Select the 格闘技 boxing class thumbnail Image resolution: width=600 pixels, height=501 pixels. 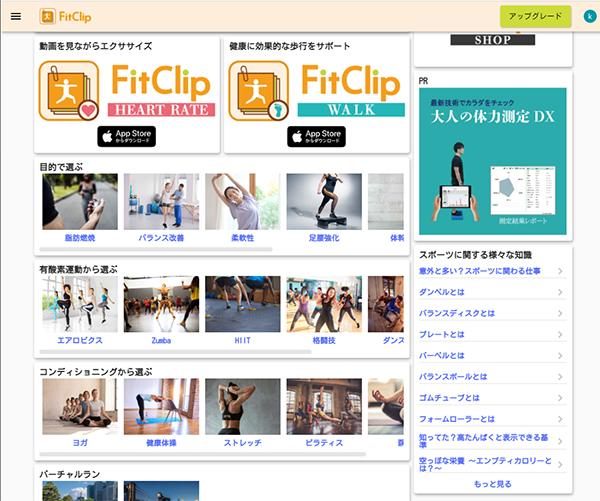324,304
